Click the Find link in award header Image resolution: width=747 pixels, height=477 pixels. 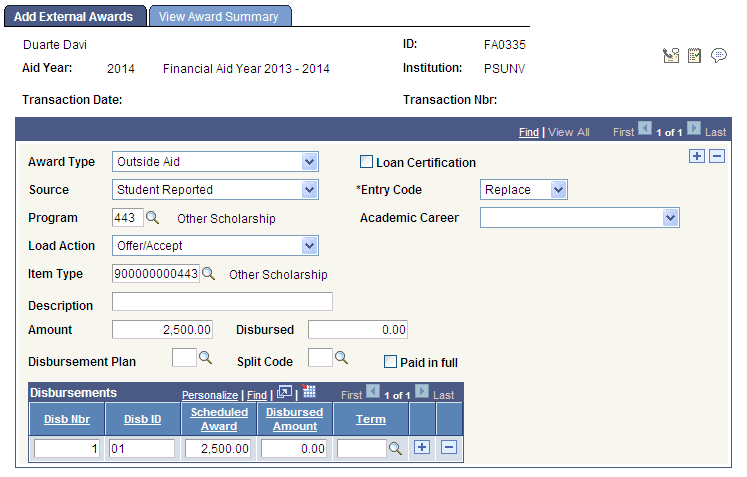pyautogui.click(x=529, y=132)
